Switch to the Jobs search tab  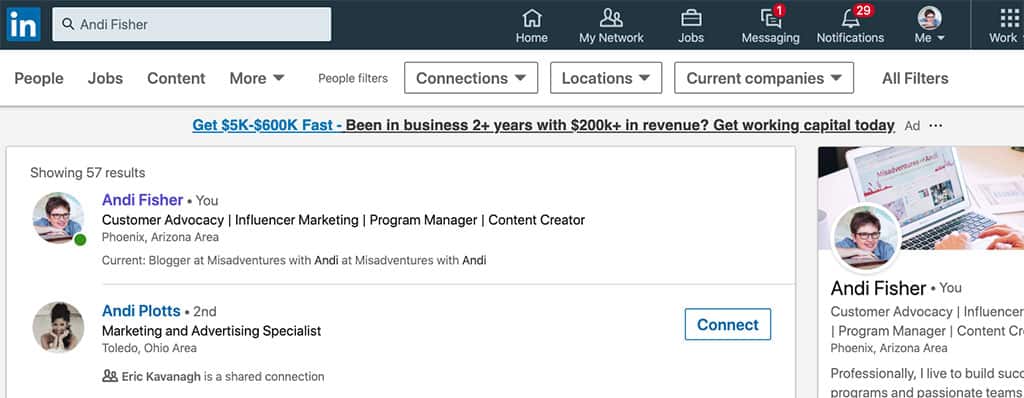[105, 78]
